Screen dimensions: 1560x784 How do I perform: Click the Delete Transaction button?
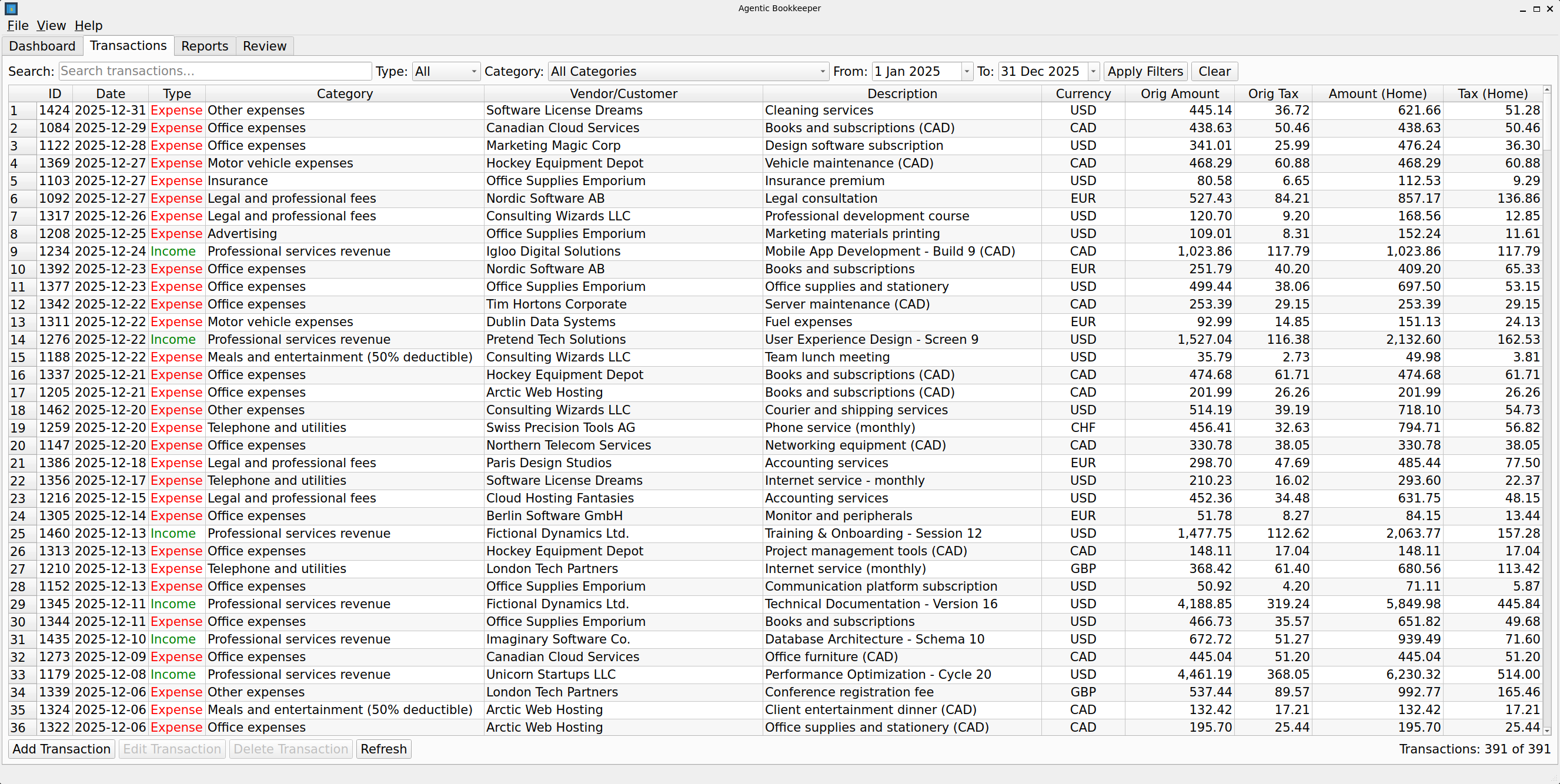(x=290, y=749)
